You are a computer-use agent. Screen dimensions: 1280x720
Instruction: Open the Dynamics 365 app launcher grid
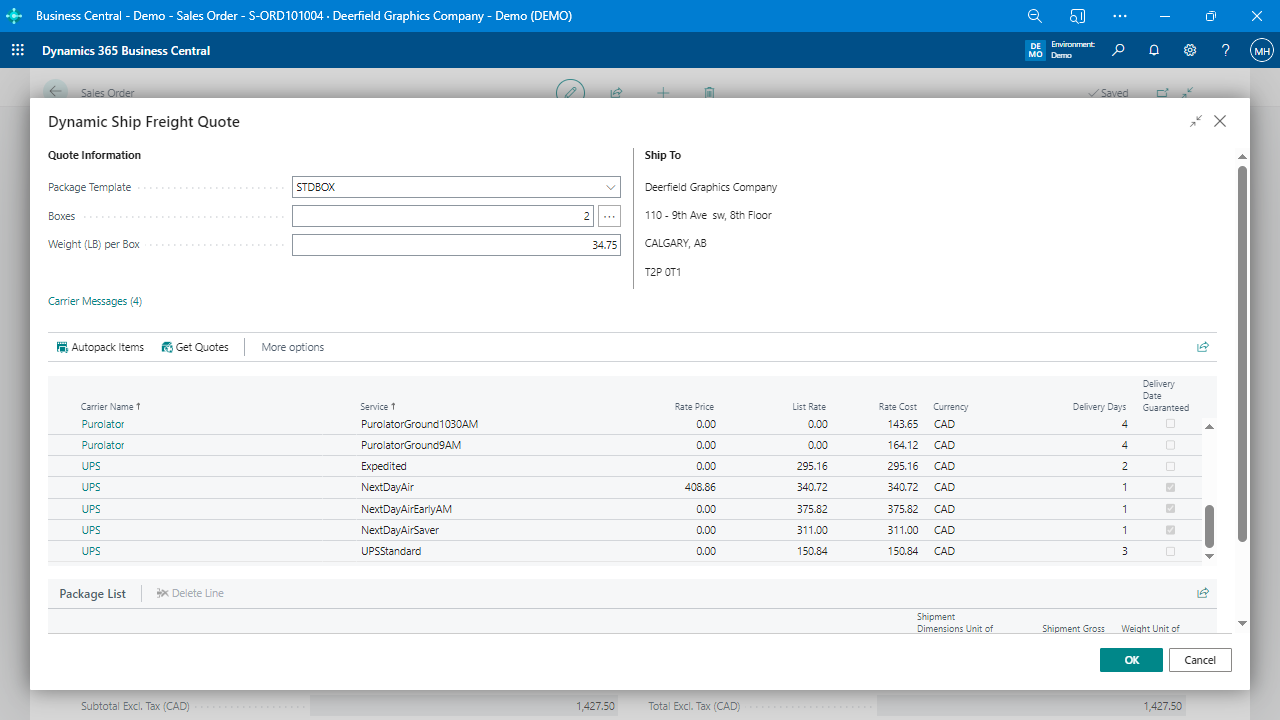tap(17, 50)
